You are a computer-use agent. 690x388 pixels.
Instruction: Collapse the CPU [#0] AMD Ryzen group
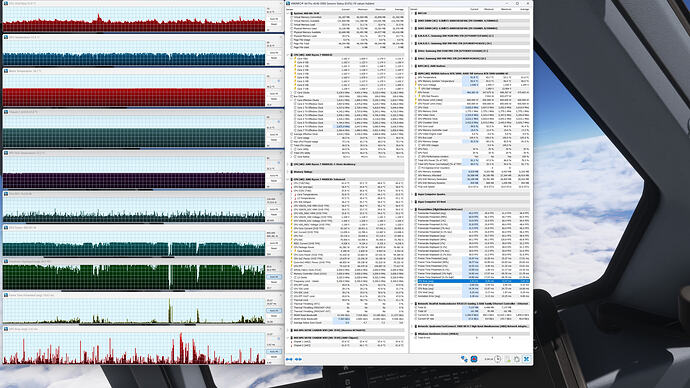(x=289, y=55)
